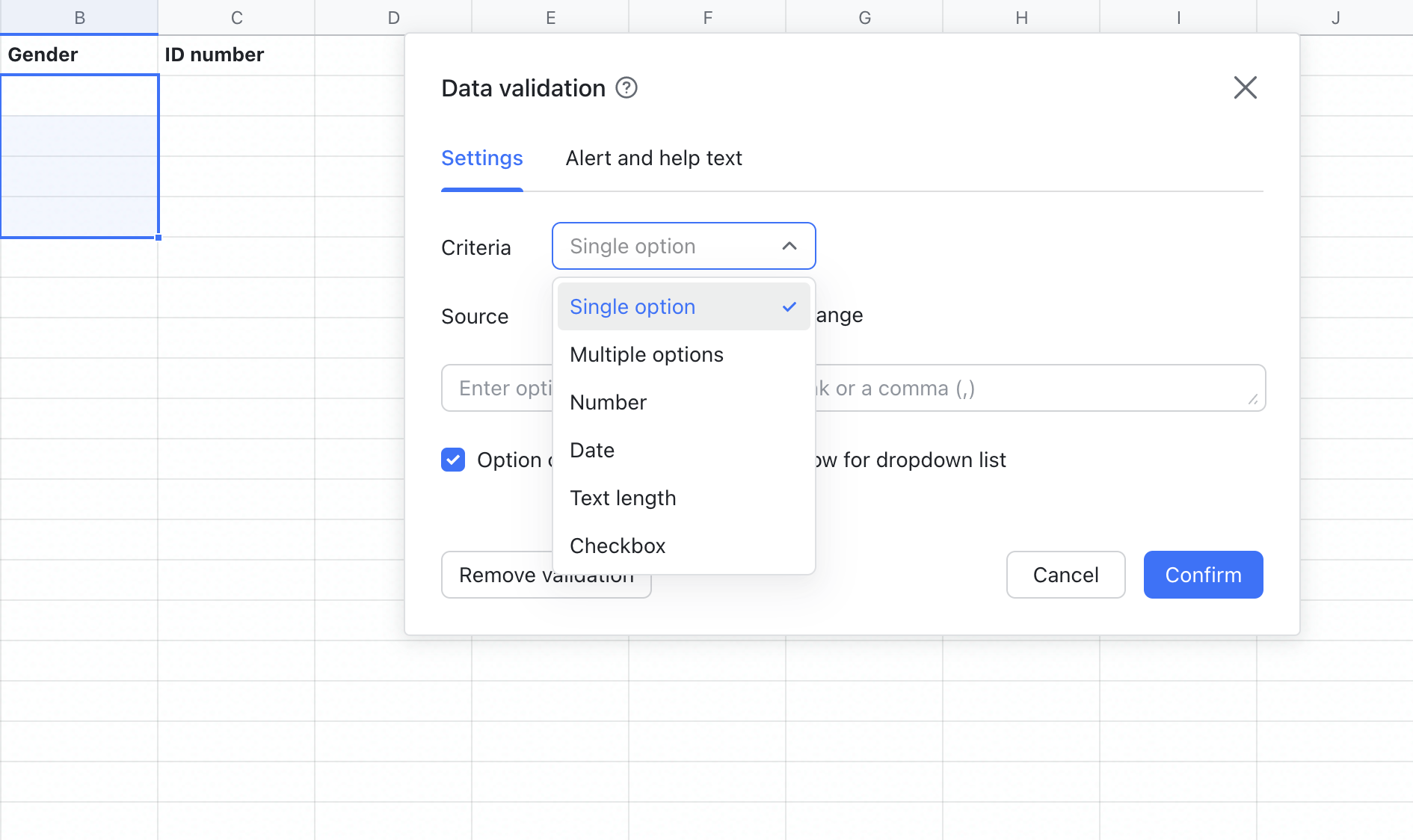Select Text length in the criteria menu
Screen dimensions: 1413x840
click(623, 498)
